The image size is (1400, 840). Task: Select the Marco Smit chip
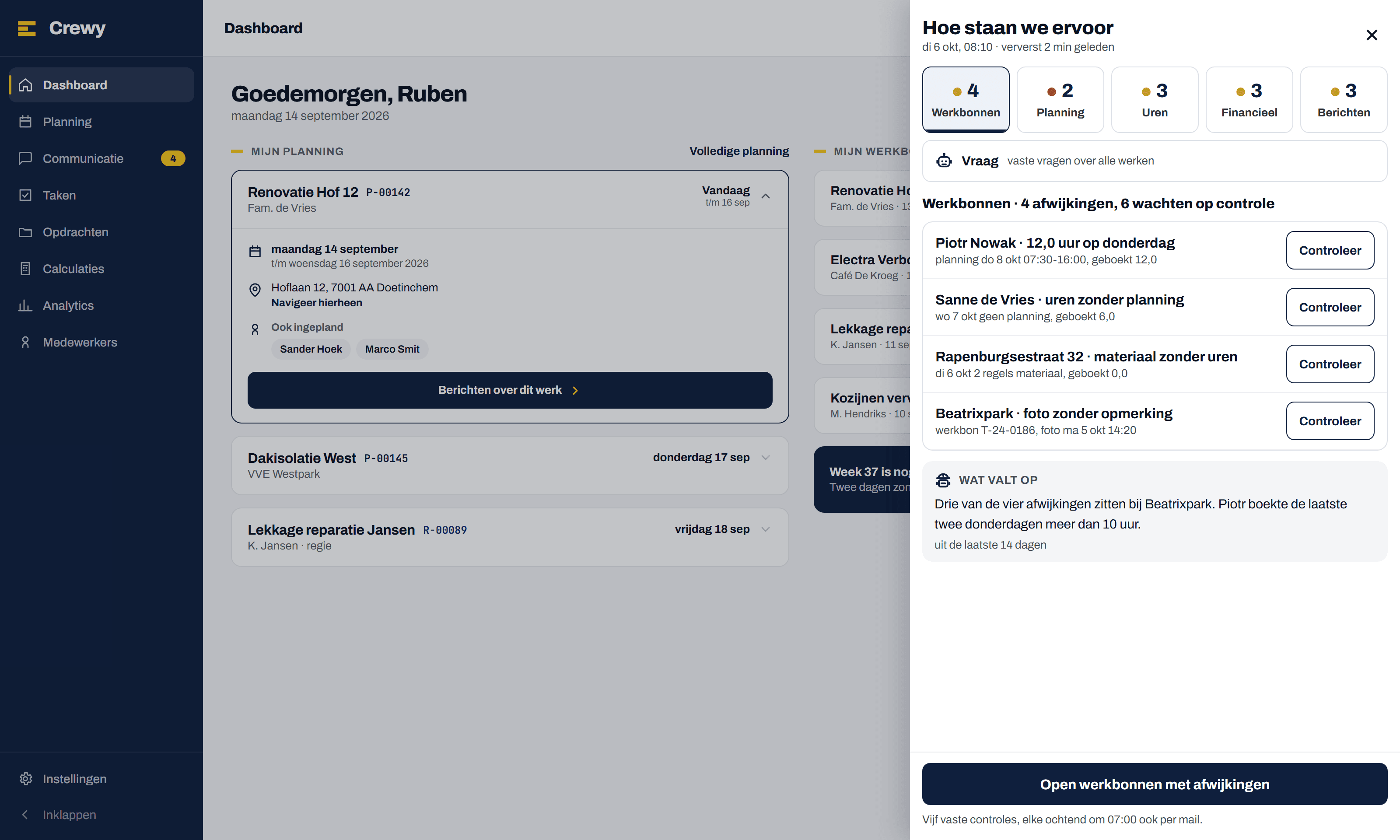[x=392, y=349]
